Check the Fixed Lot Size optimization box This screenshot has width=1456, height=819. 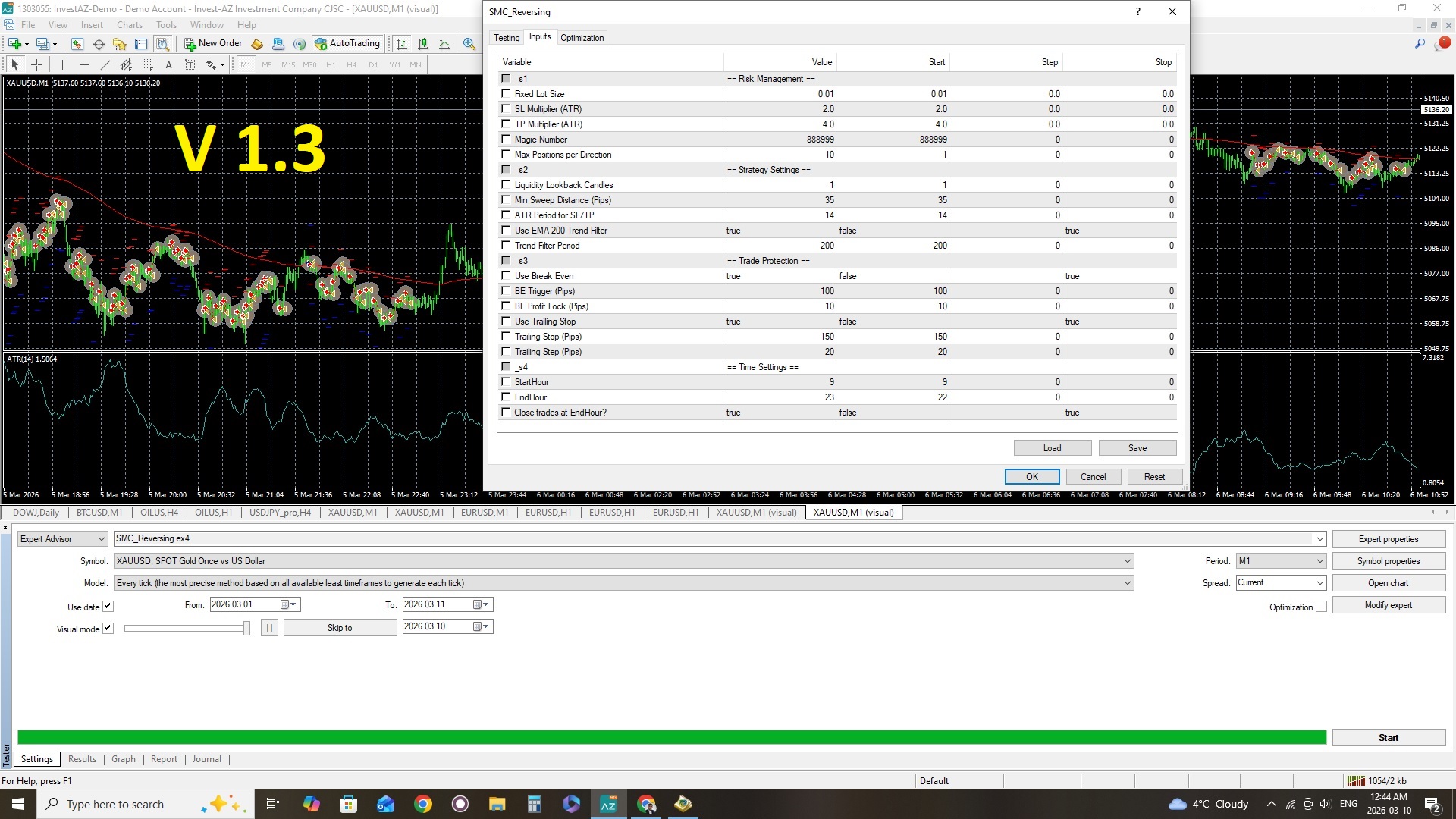506,94
